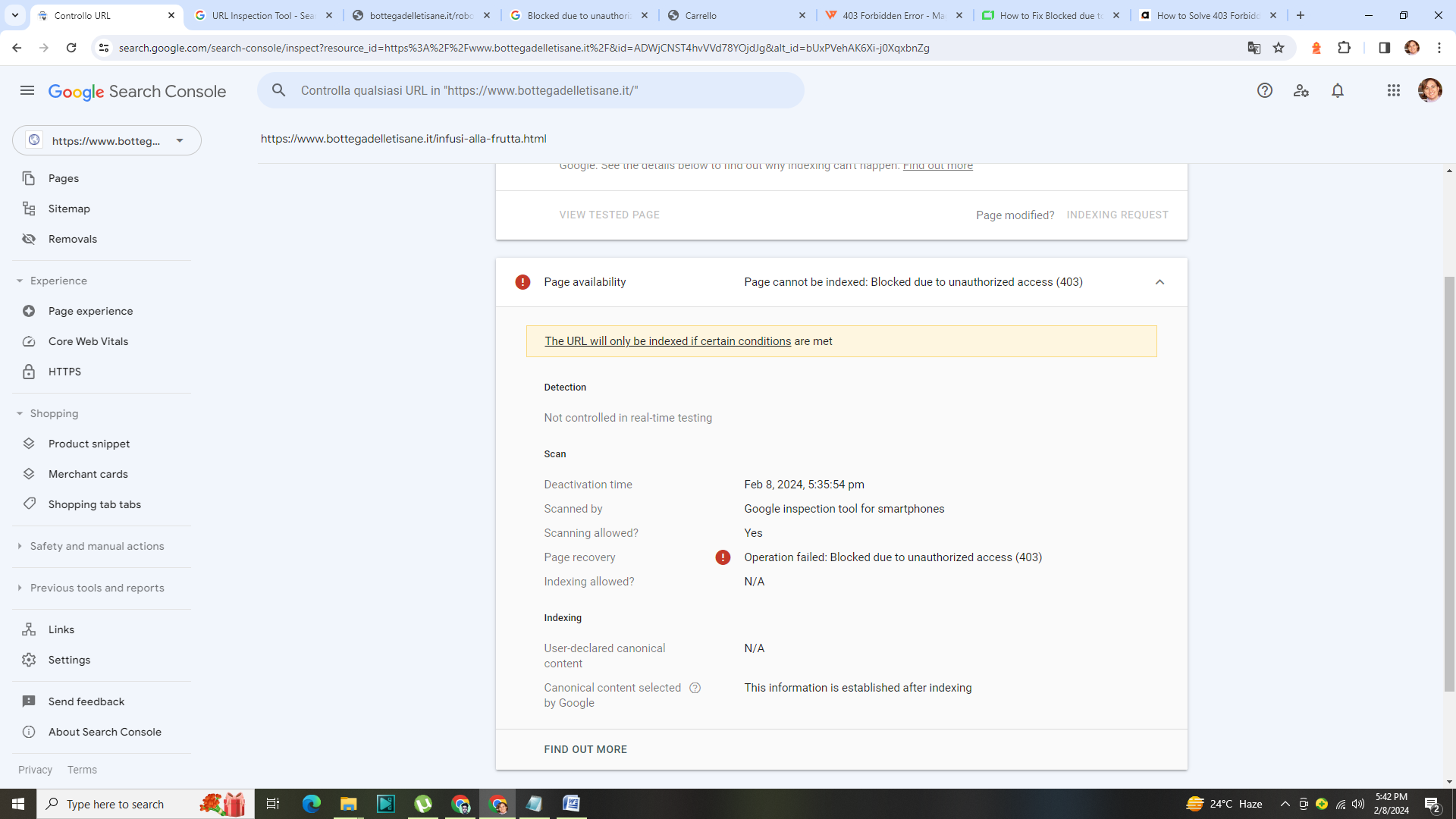Open Google Translate icon in address bar

coord(1254,48)
